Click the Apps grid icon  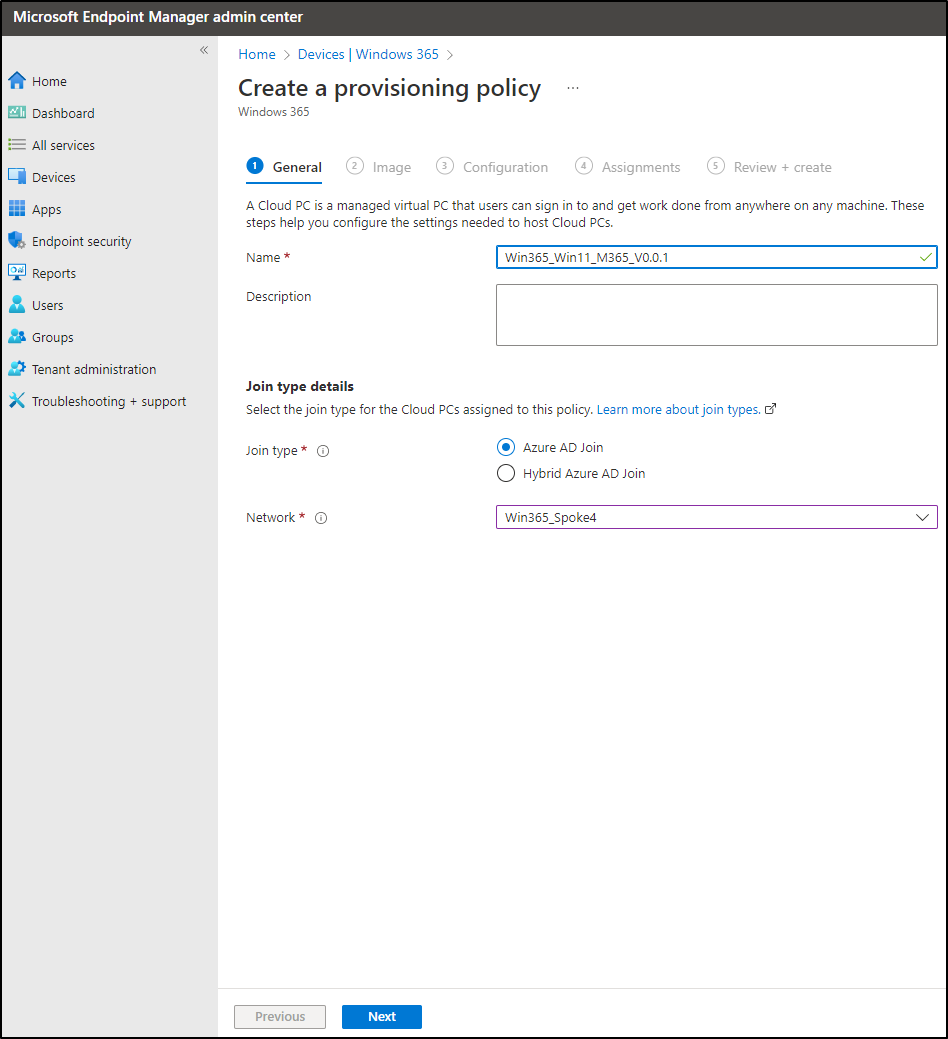click(x=17, y=209)
